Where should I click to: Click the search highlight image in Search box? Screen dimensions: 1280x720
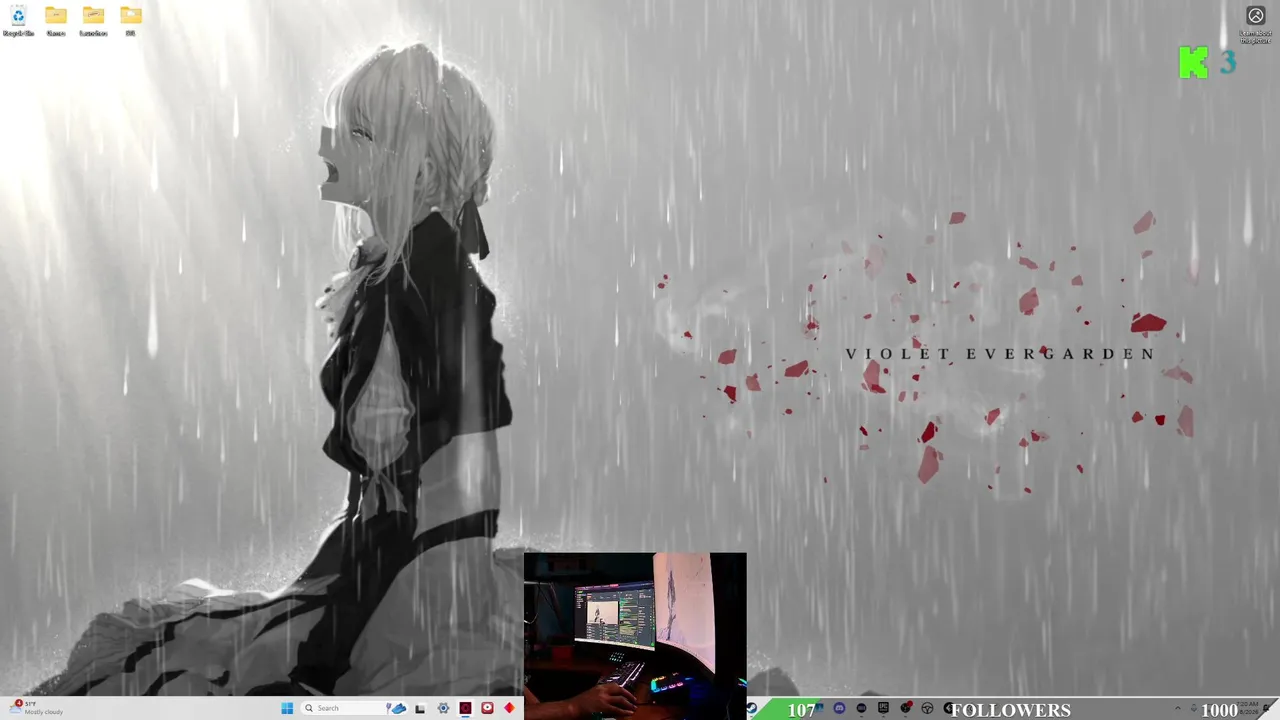(397, 708)
